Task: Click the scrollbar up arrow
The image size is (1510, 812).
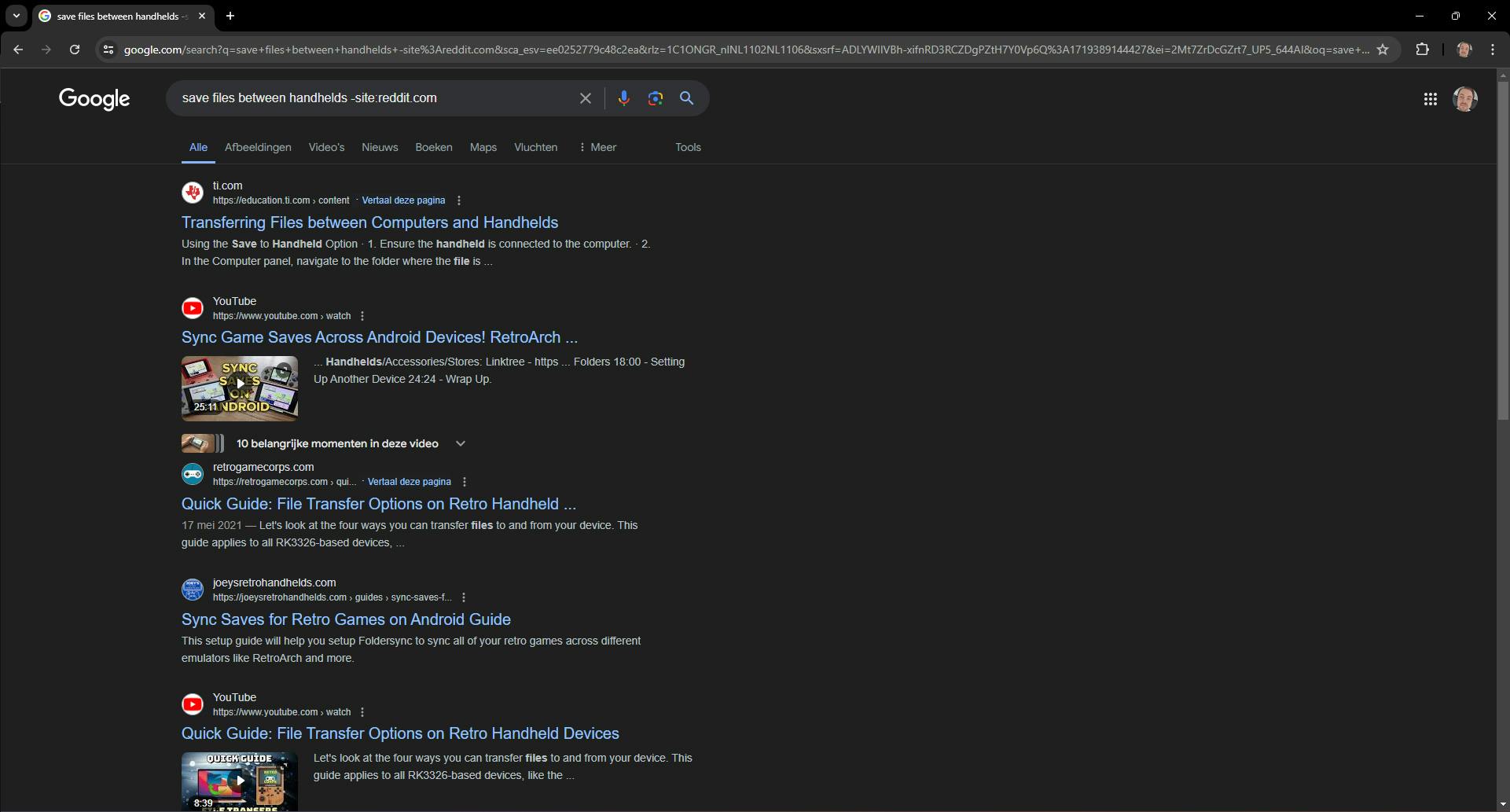Action: 1503,75
